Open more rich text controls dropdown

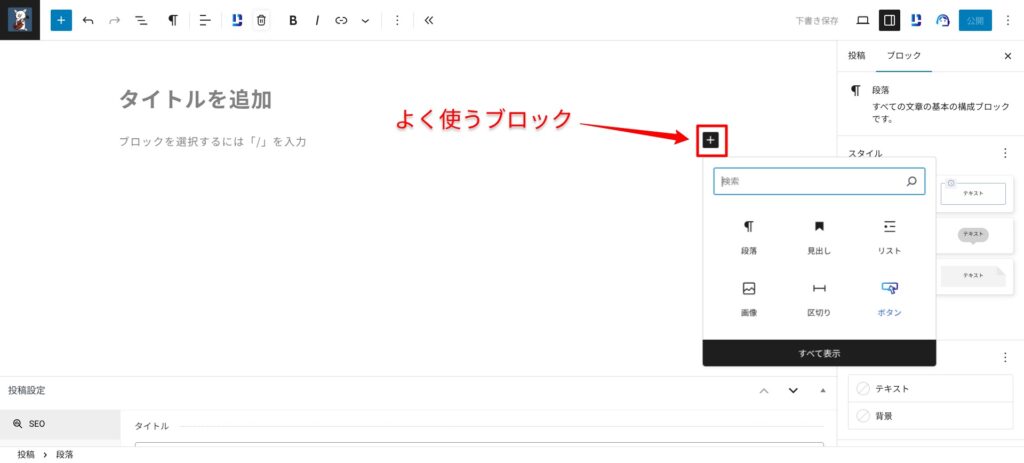[365, 20]
